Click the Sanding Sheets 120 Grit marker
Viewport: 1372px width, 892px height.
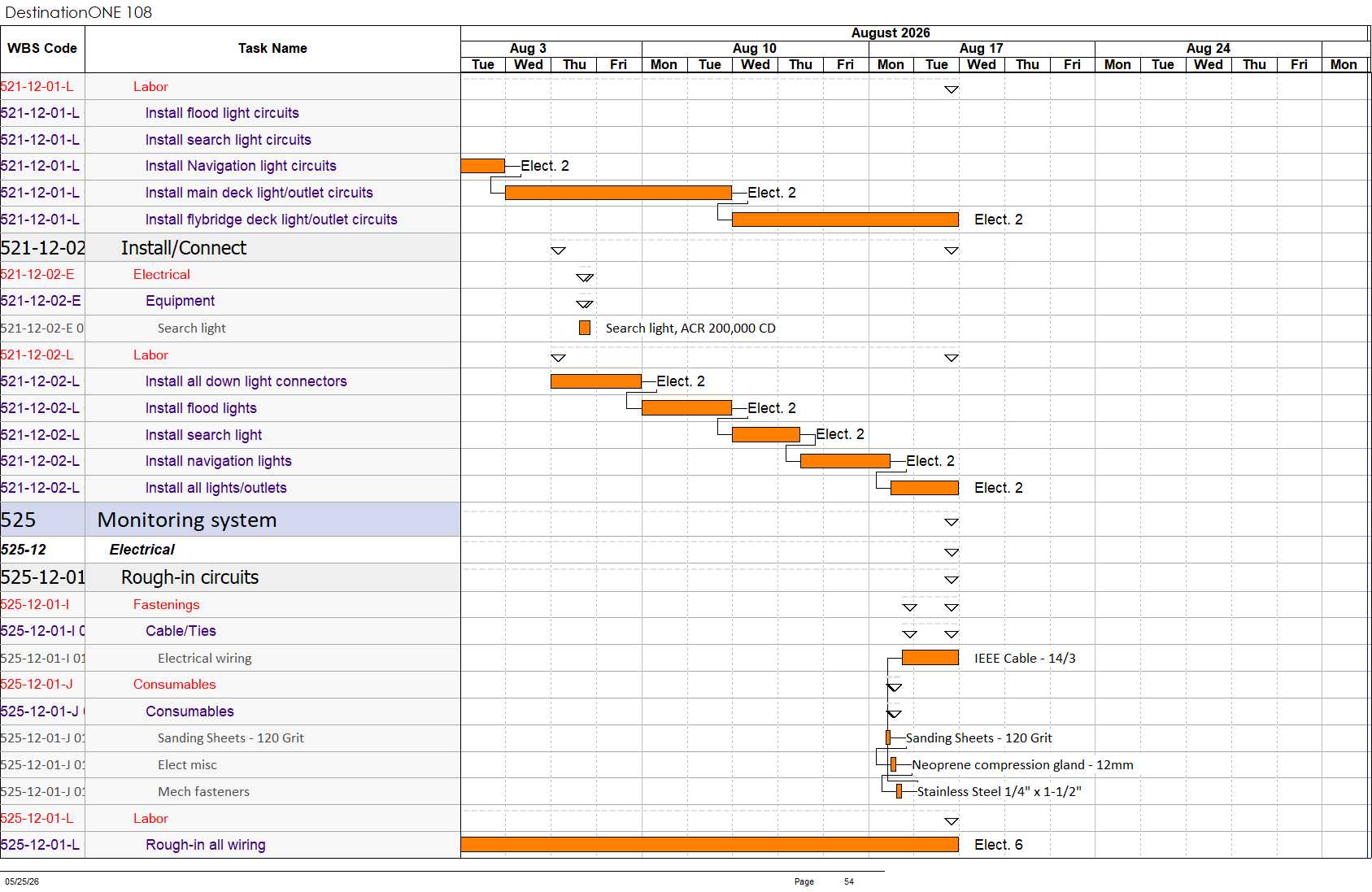(888, 738)
